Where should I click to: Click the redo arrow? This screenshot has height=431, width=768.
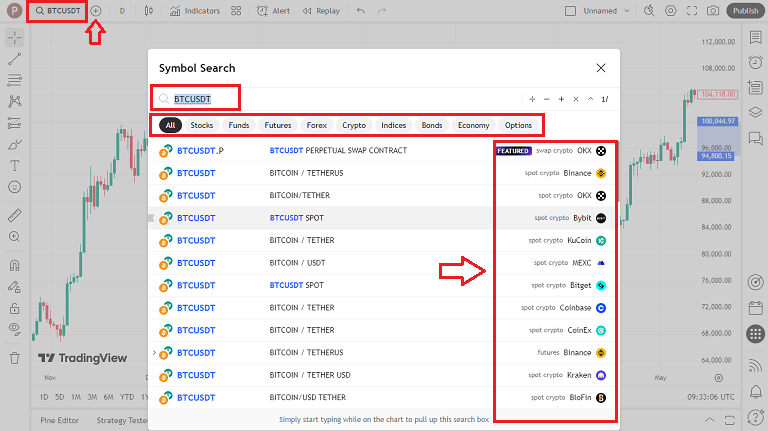(x=382, y=11)
